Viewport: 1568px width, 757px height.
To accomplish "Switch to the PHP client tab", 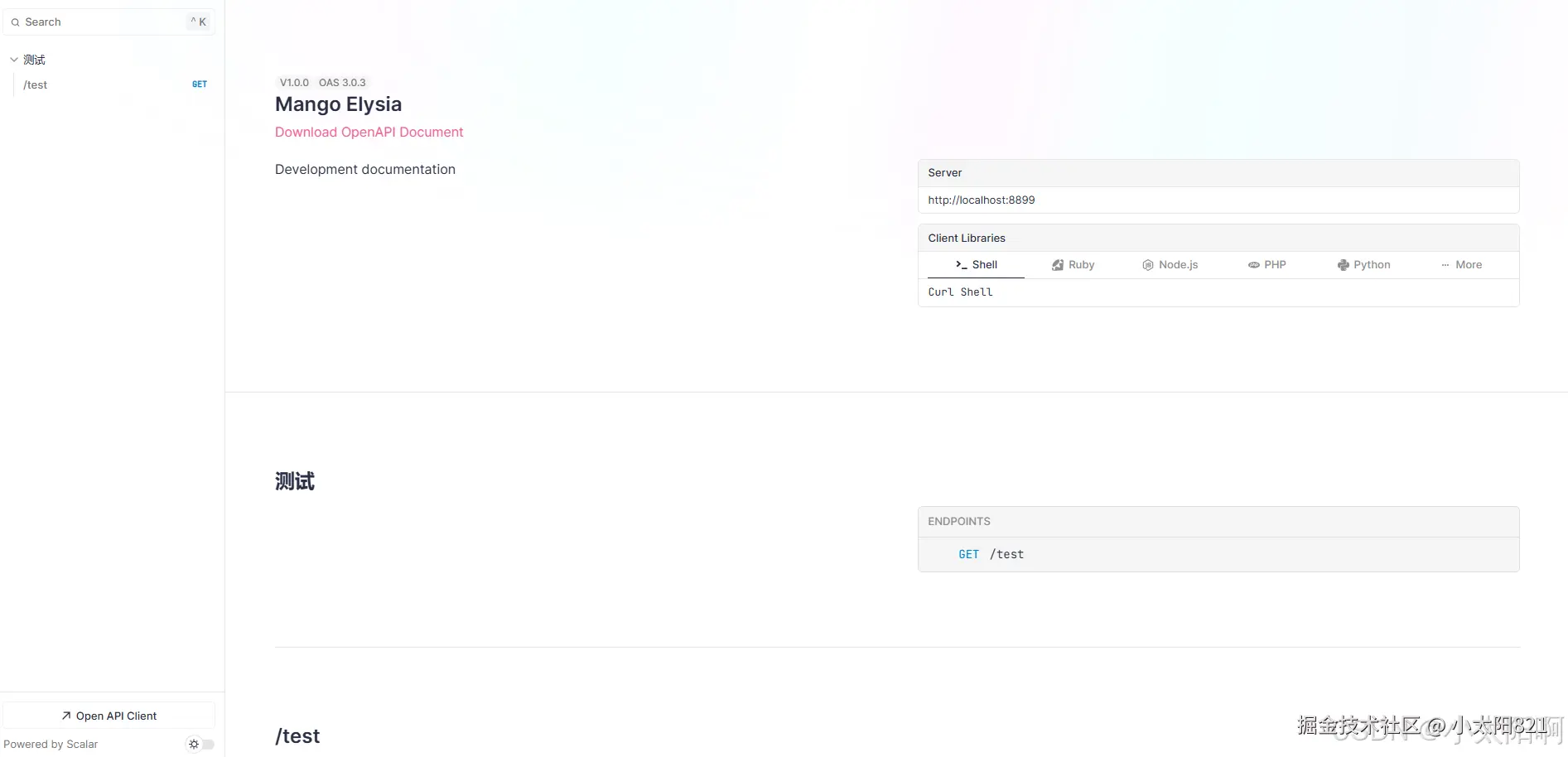I will click(1267, 265).
